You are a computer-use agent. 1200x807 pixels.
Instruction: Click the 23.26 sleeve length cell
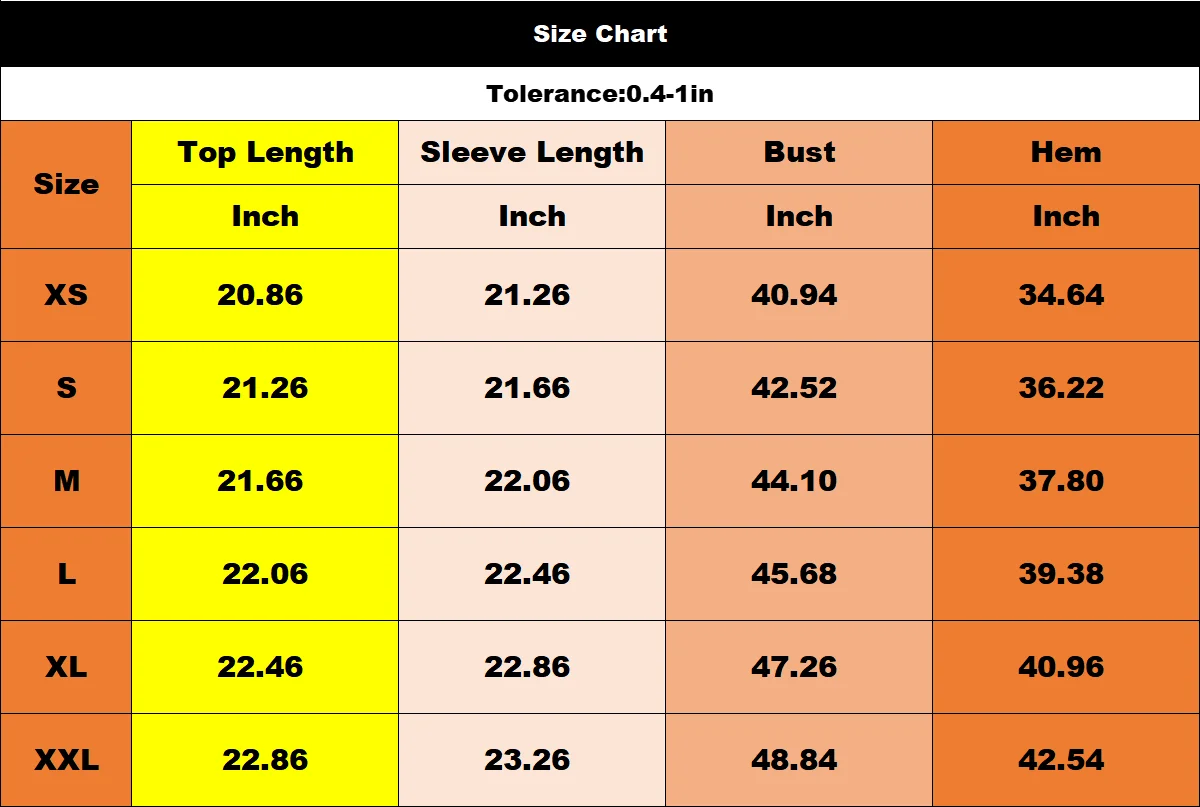pyautogui.click(x=532, y=760)
